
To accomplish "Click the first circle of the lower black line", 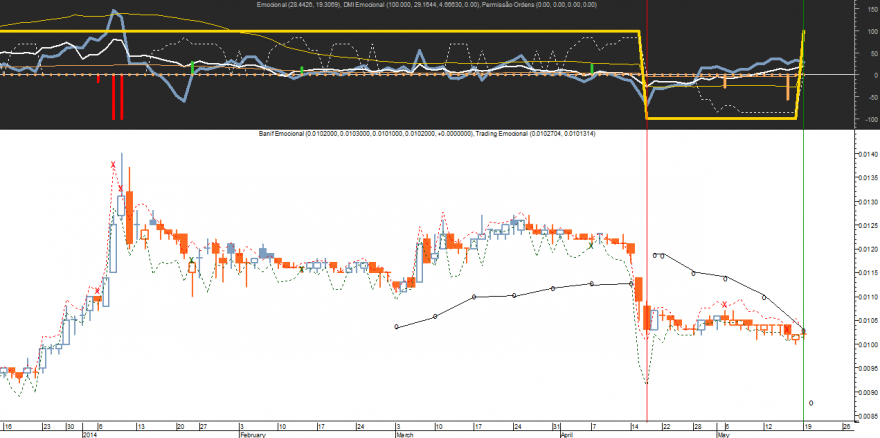I will 397,327.
